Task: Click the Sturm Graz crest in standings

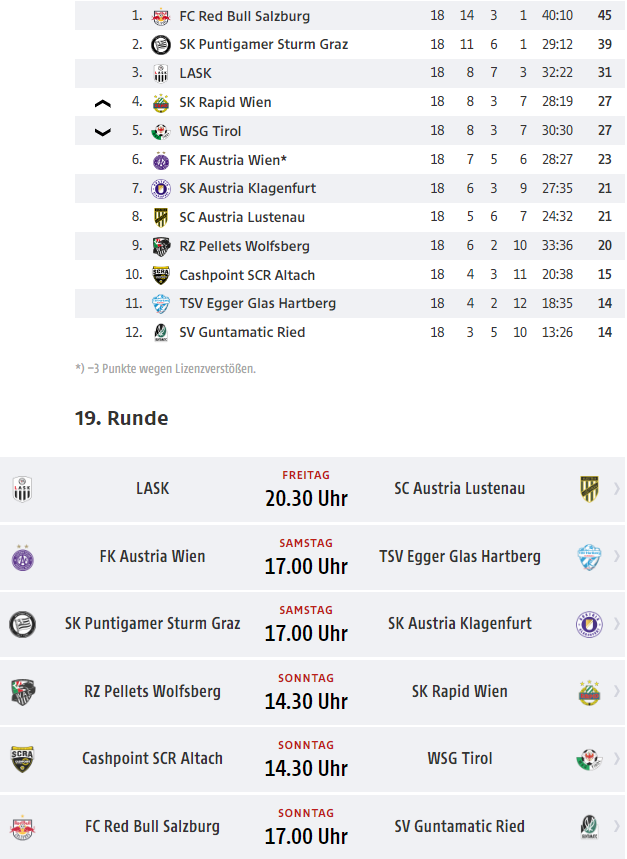Action: [160, 45]
